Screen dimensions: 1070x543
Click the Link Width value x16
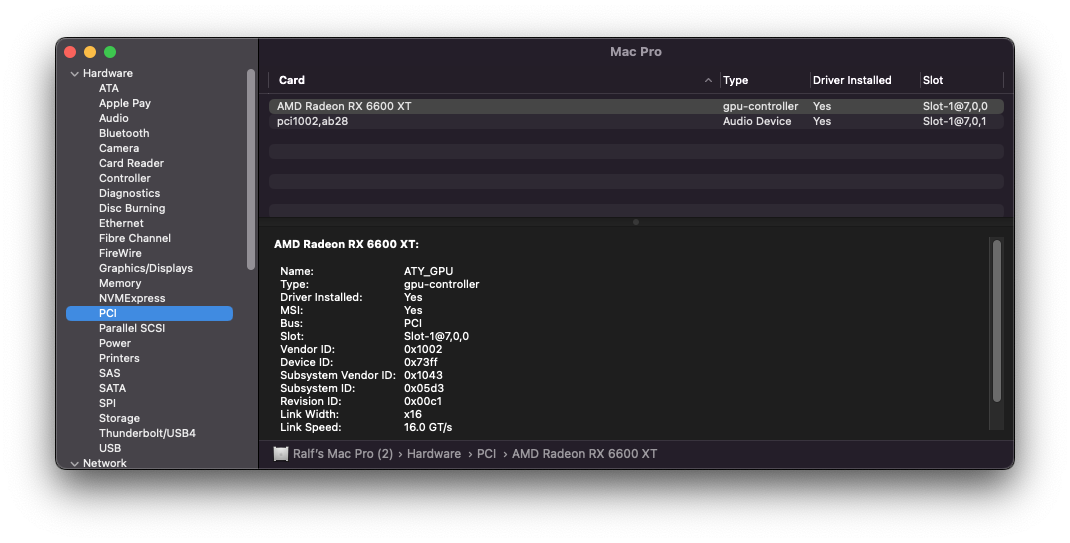(413, 415)
